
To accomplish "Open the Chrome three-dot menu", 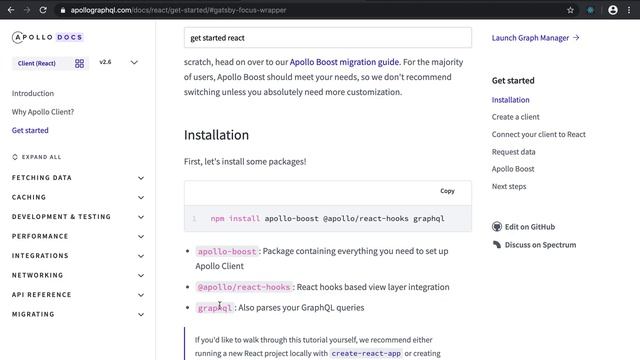I will (629, 10).
